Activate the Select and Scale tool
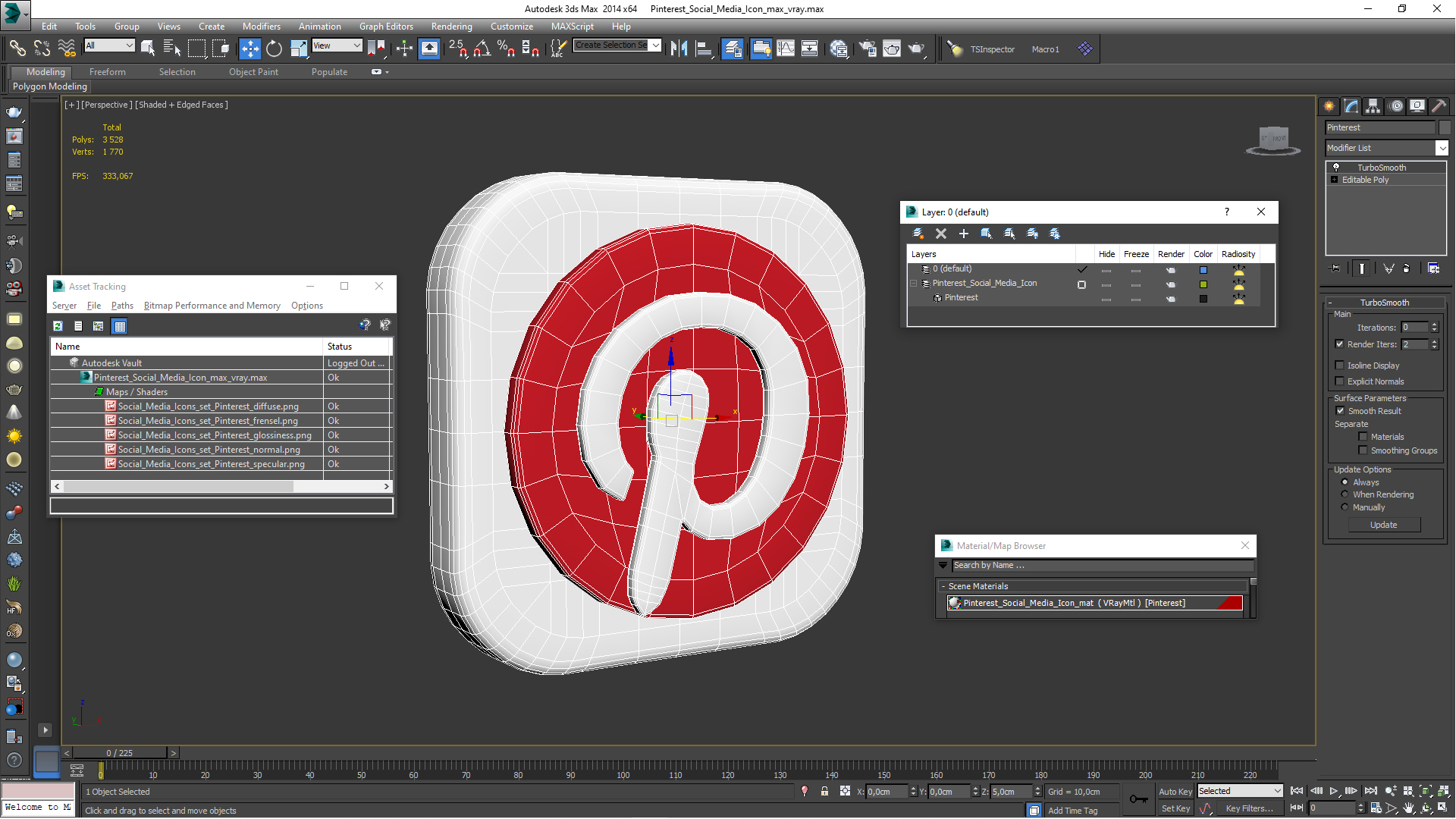The width and height of the screenshot is (1456, 819). [299, 49]
